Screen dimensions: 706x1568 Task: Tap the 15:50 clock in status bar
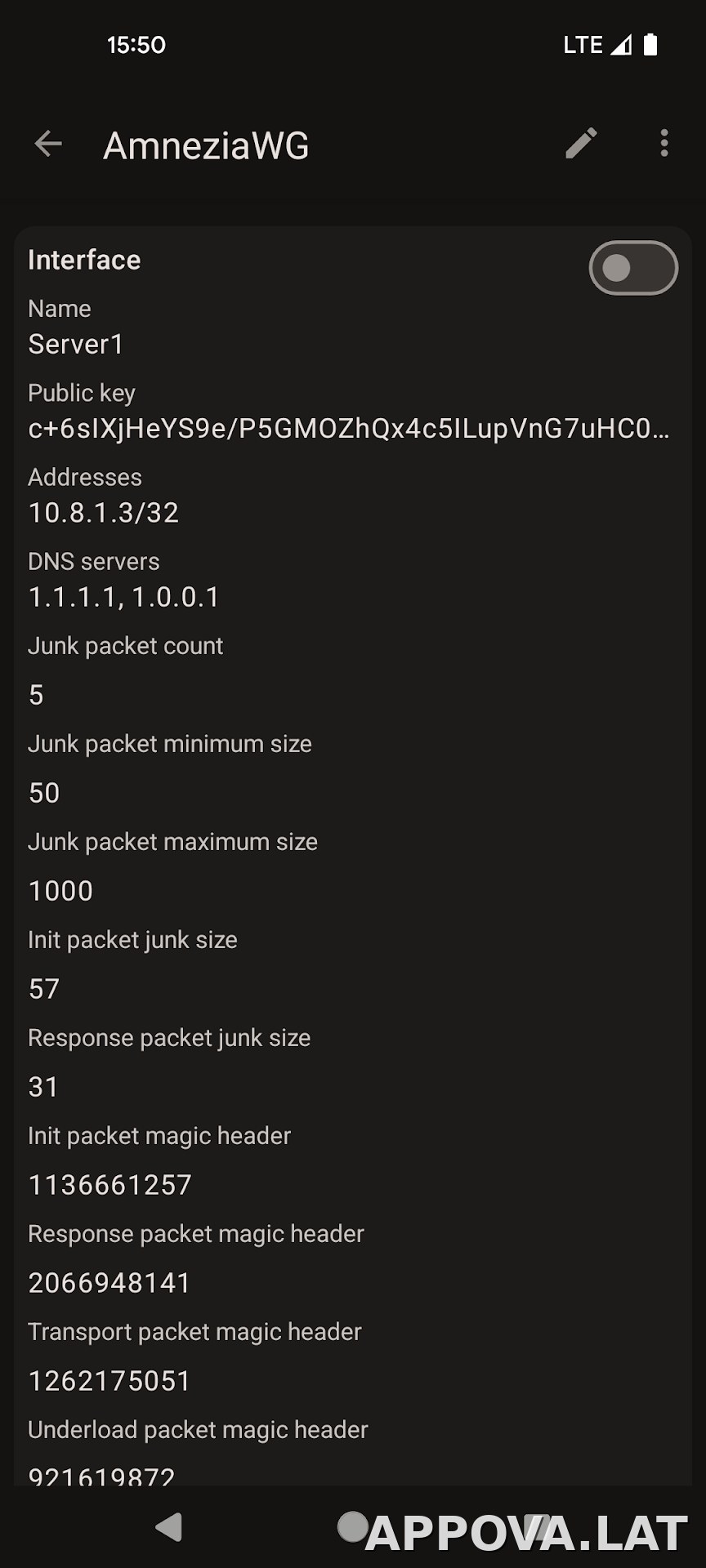tap(136, 45)
